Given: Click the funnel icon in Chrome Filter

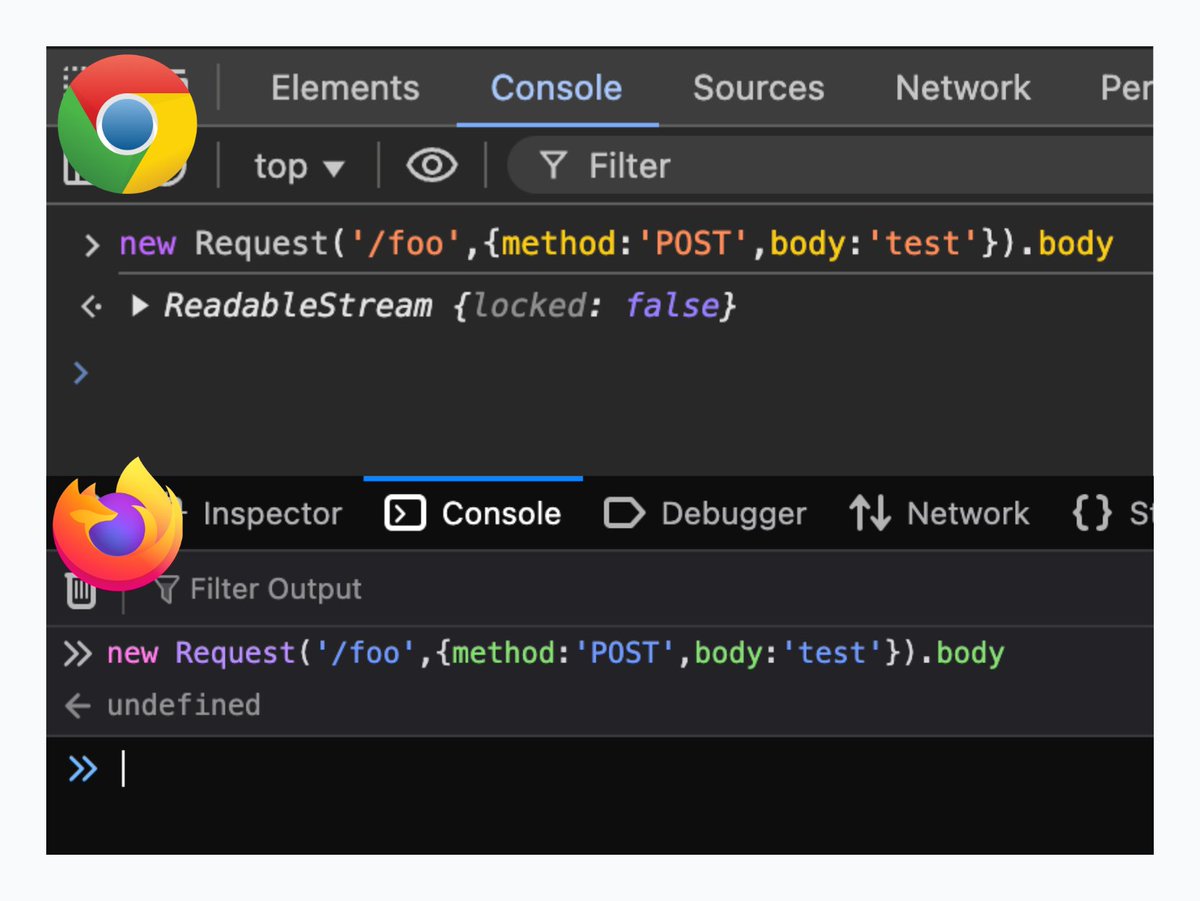Looking at the screenshot, I should tap(553, 166).
